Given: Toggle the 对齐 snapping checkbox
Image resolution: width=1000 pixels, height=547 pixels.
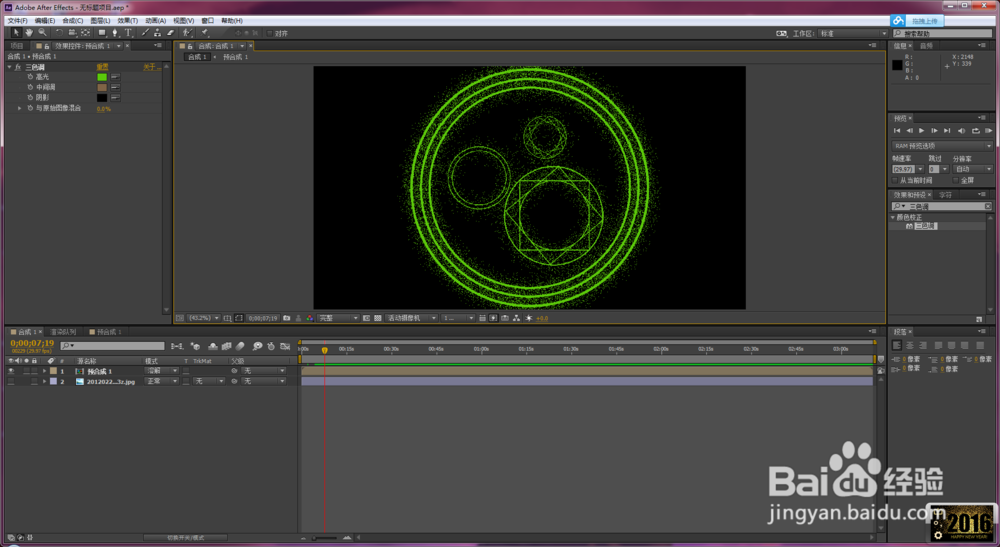Looking at the screenshot, I should 270,33.
